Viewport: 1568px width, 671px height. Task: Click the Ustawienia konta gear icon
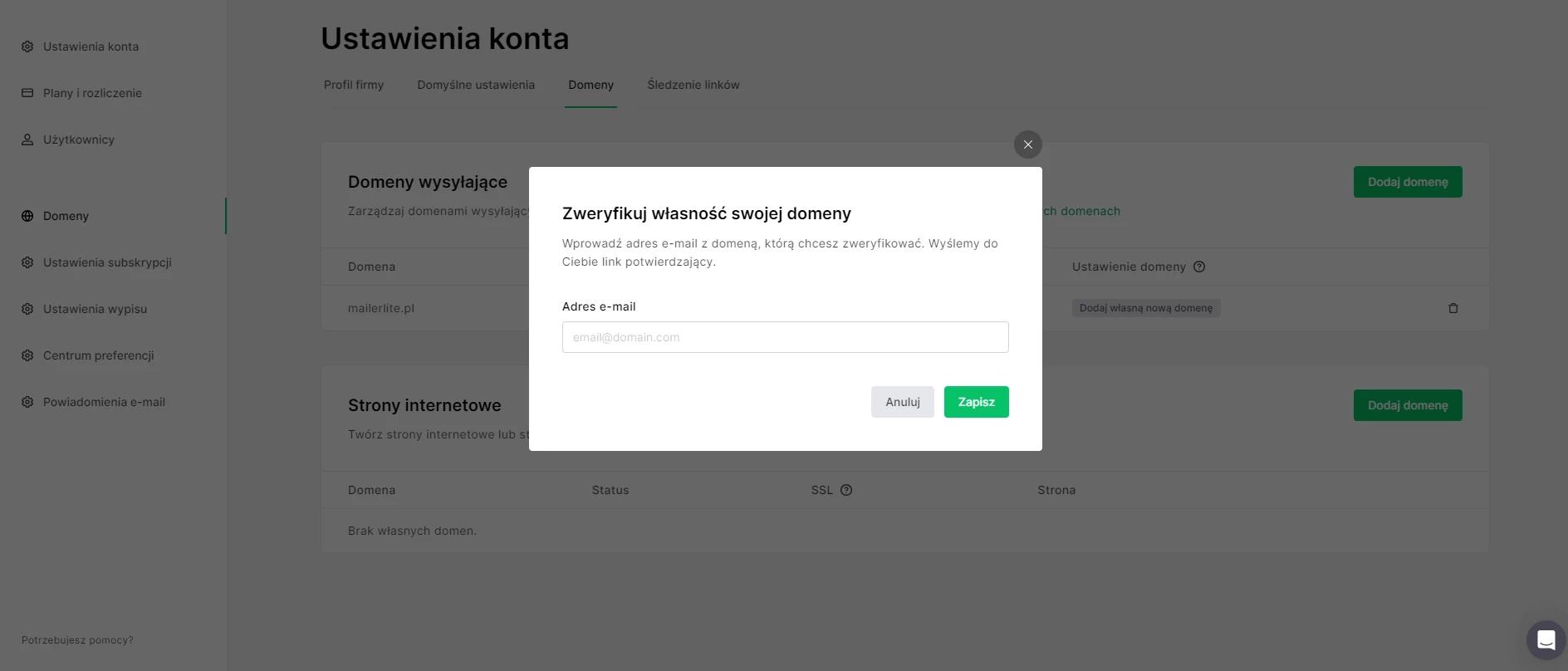[27, 47]
